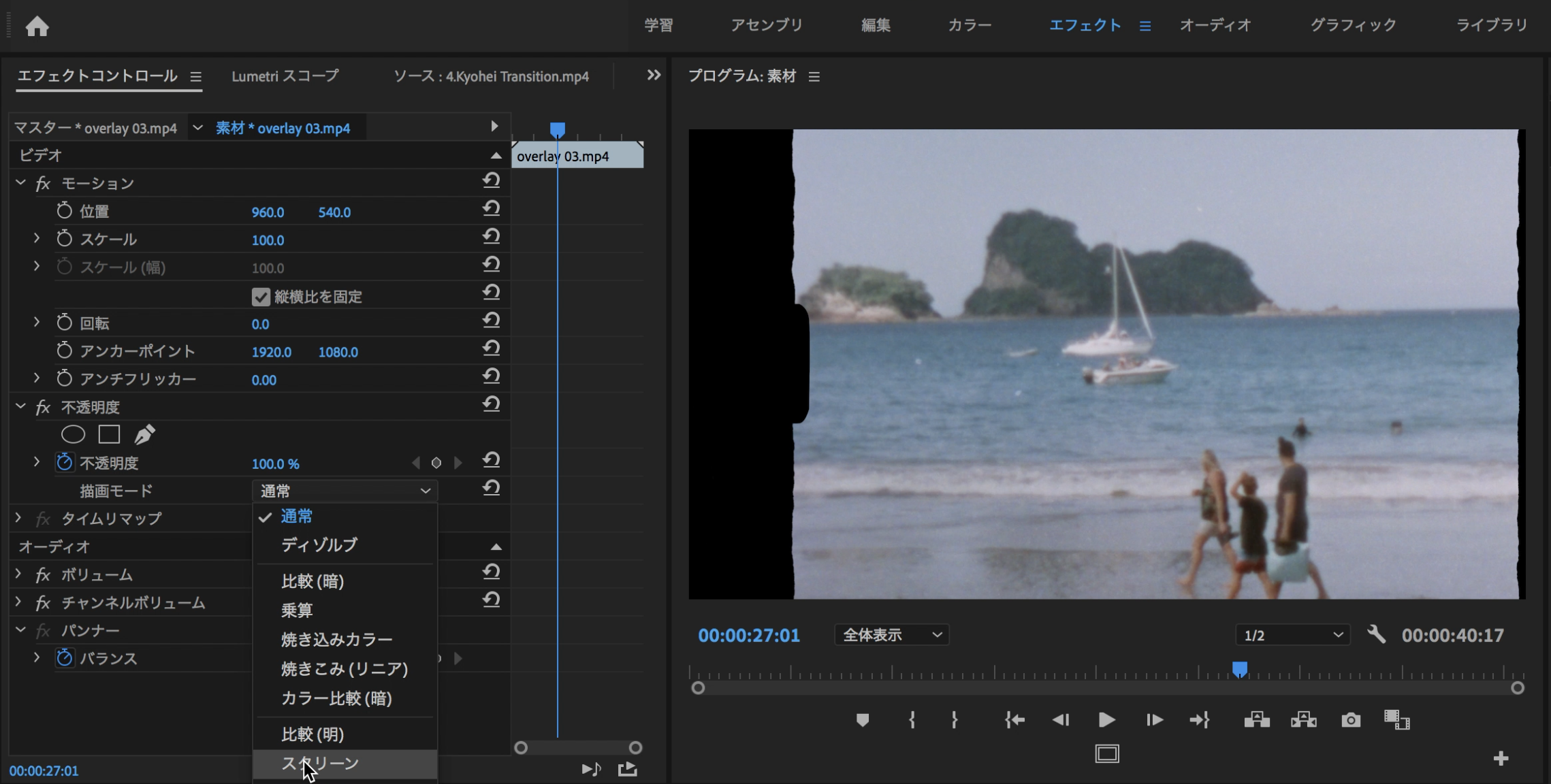Click the 位置 X value 960.0
Viewport: 1551px width, 784px height.
click(x=268, y=212)
